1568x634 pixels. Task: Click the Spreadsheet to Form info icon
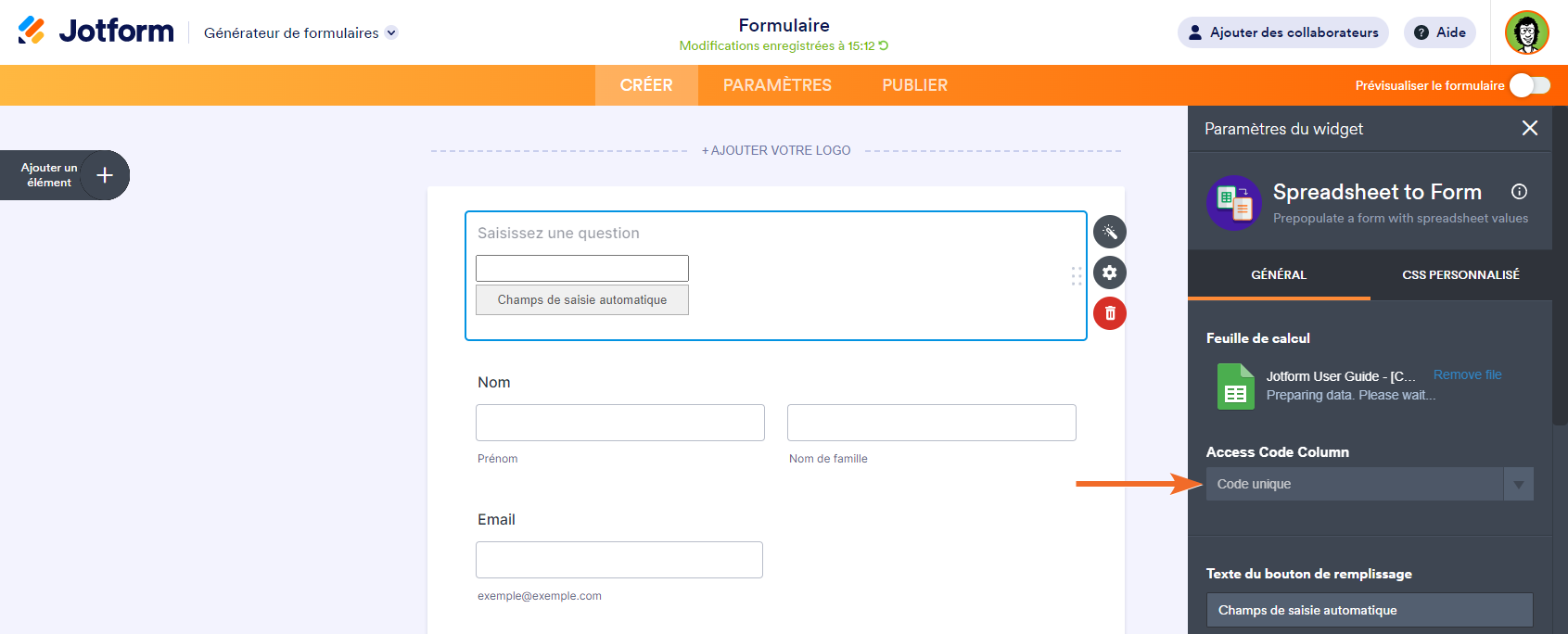[1519, 192]
